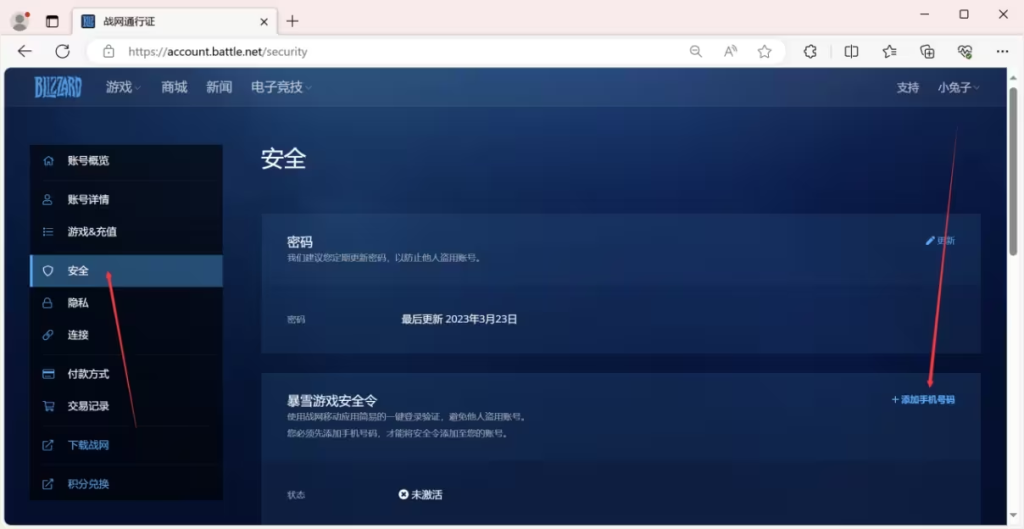
Task: Click the chain link icon beside 连接
Action: [x=48, y=335]
